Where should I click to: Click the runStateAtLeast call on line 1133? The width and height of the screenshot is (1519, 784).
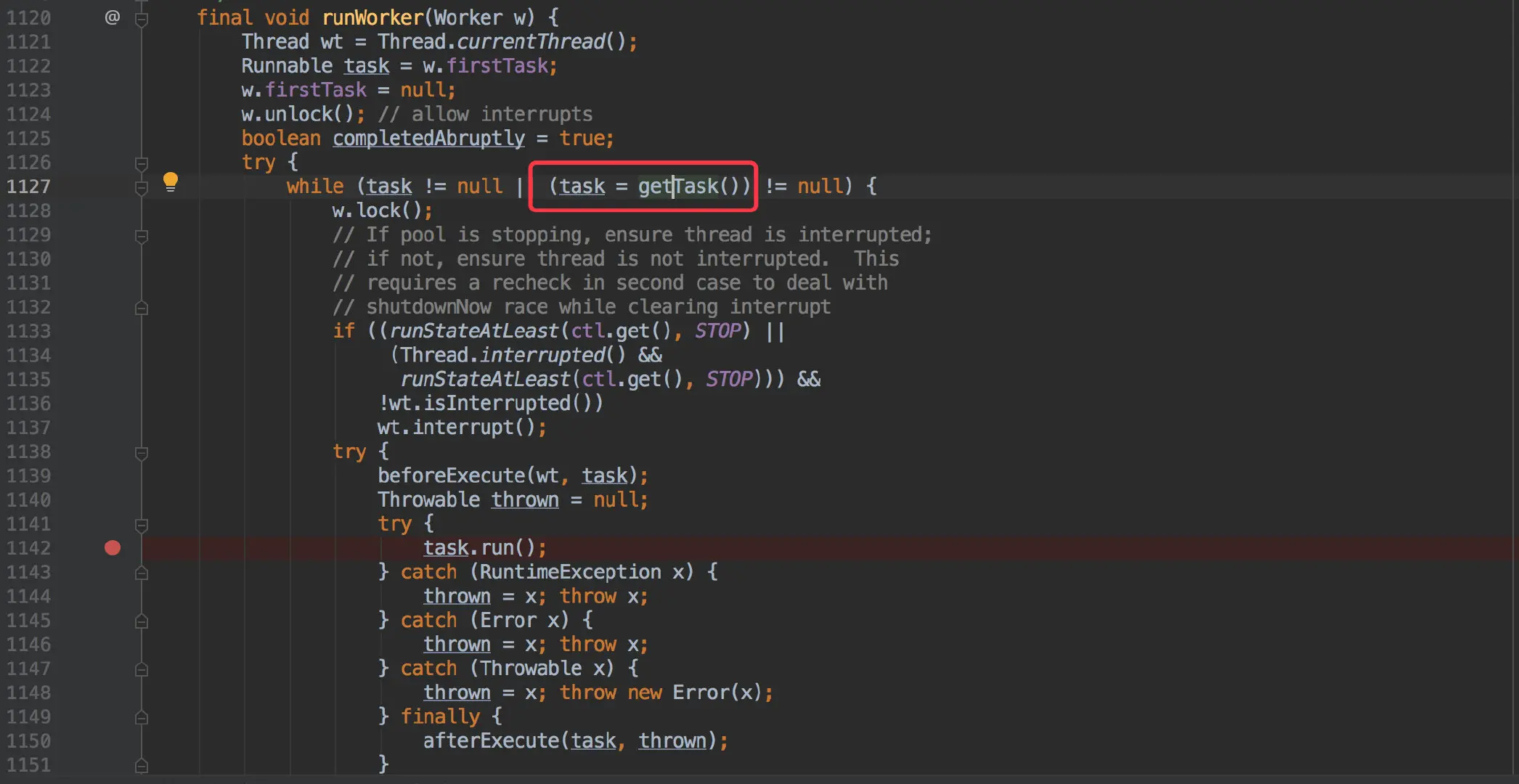tap(473, 331)
